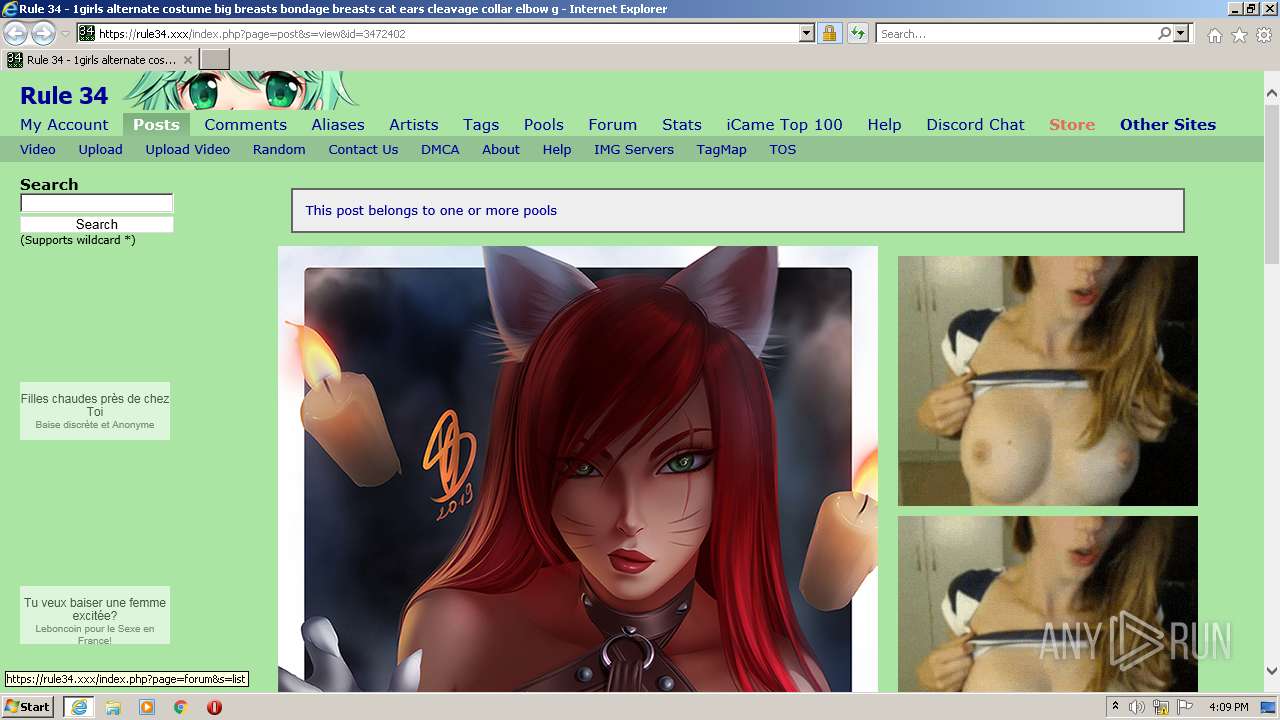
Task: Expand the search provider dropdown arrow
Action: (x=1181, y=33)
